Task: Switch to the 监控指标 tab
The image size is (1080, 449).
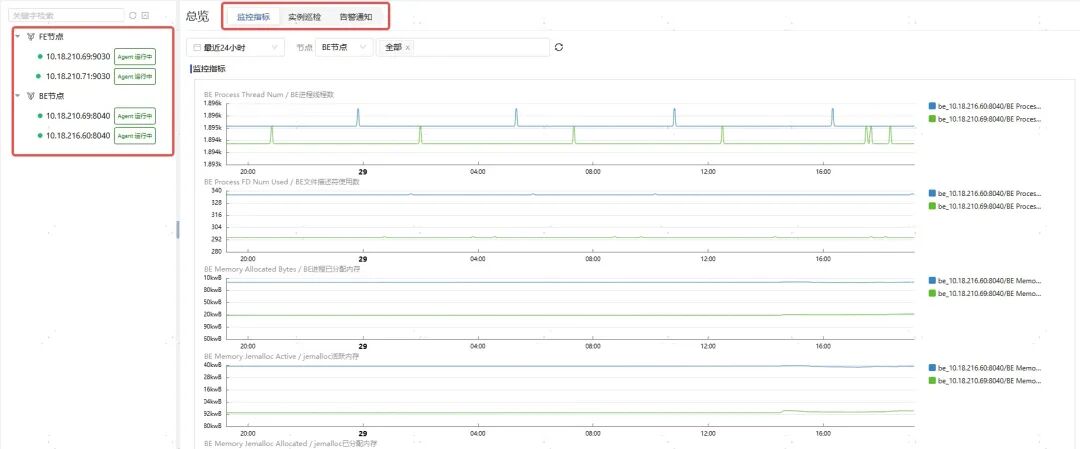Action: point(253,17)
